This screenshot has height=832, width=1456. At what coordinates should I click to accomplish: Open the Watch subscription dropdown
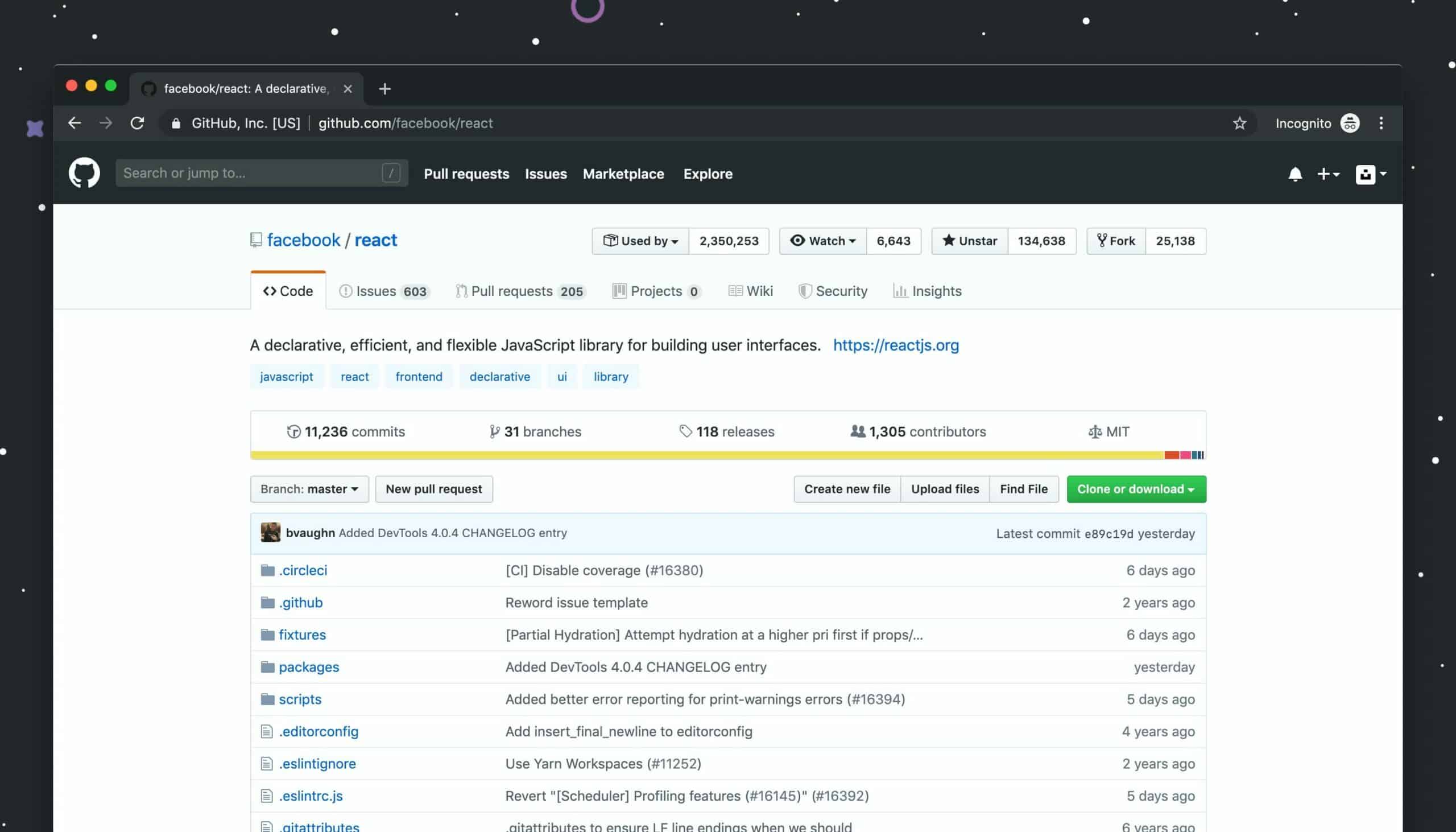[x=822, y=241]
